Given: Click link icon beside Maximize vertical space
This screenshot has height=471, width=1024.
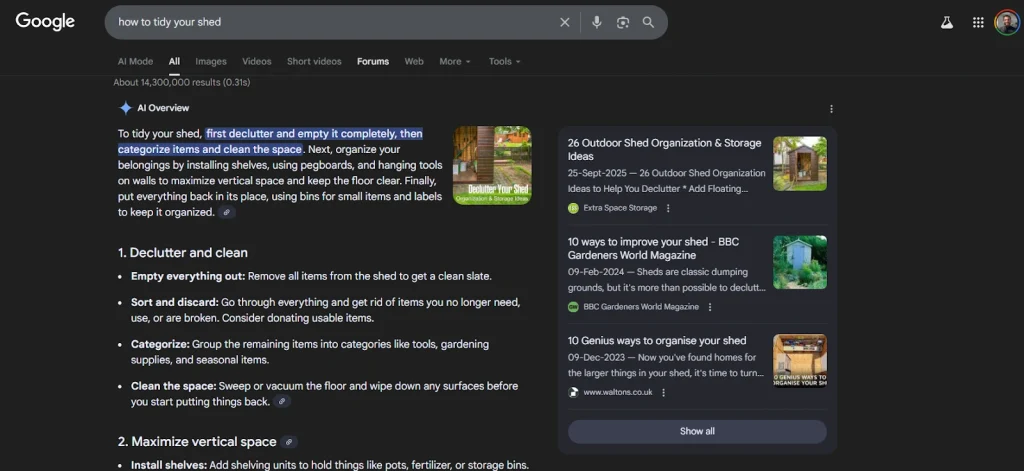Looking at the screenshot, I should click(289, 442).
